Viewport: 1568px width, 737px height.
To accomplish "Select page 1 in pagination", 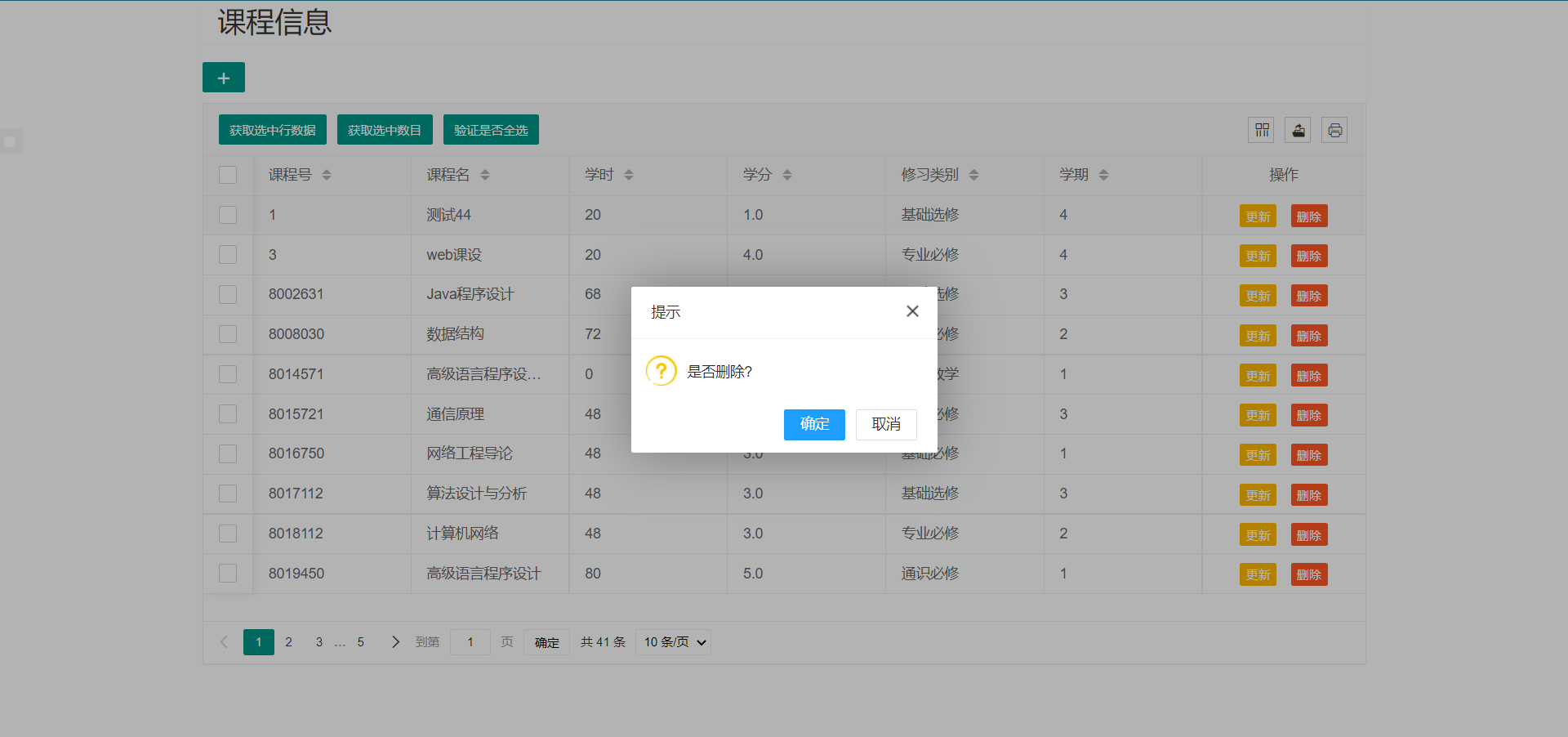I will pyautogui.click(x=259, y=642).
